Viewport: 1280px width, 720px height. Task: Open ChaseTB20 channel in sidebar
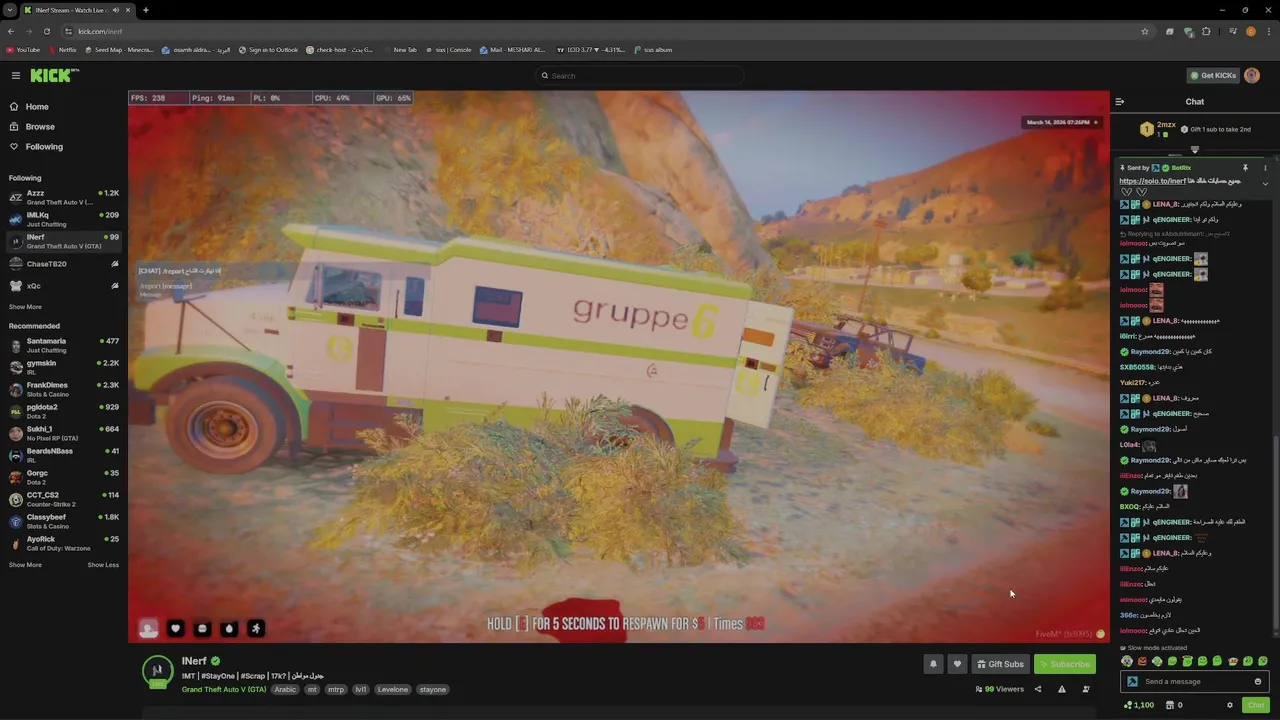click(x=64, y=264)
